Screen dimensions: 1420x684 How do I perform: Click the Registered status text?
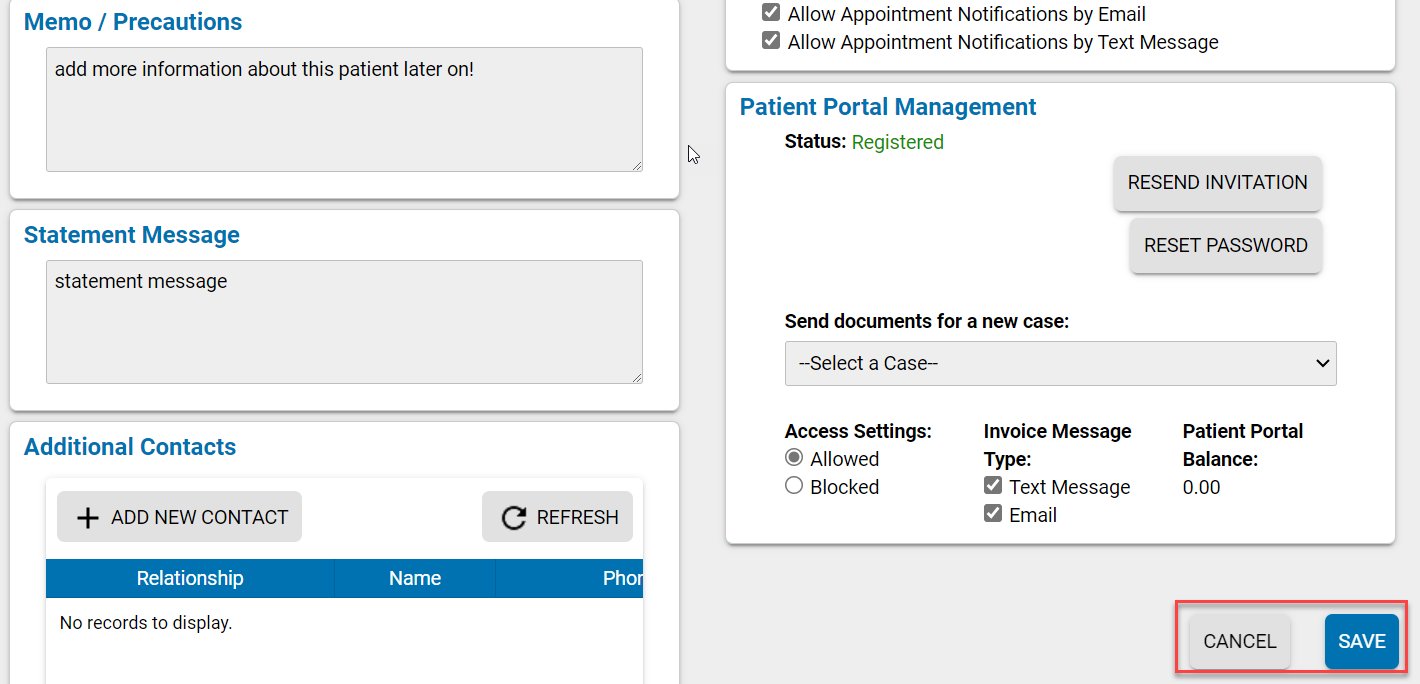click(x=897, y=142)
